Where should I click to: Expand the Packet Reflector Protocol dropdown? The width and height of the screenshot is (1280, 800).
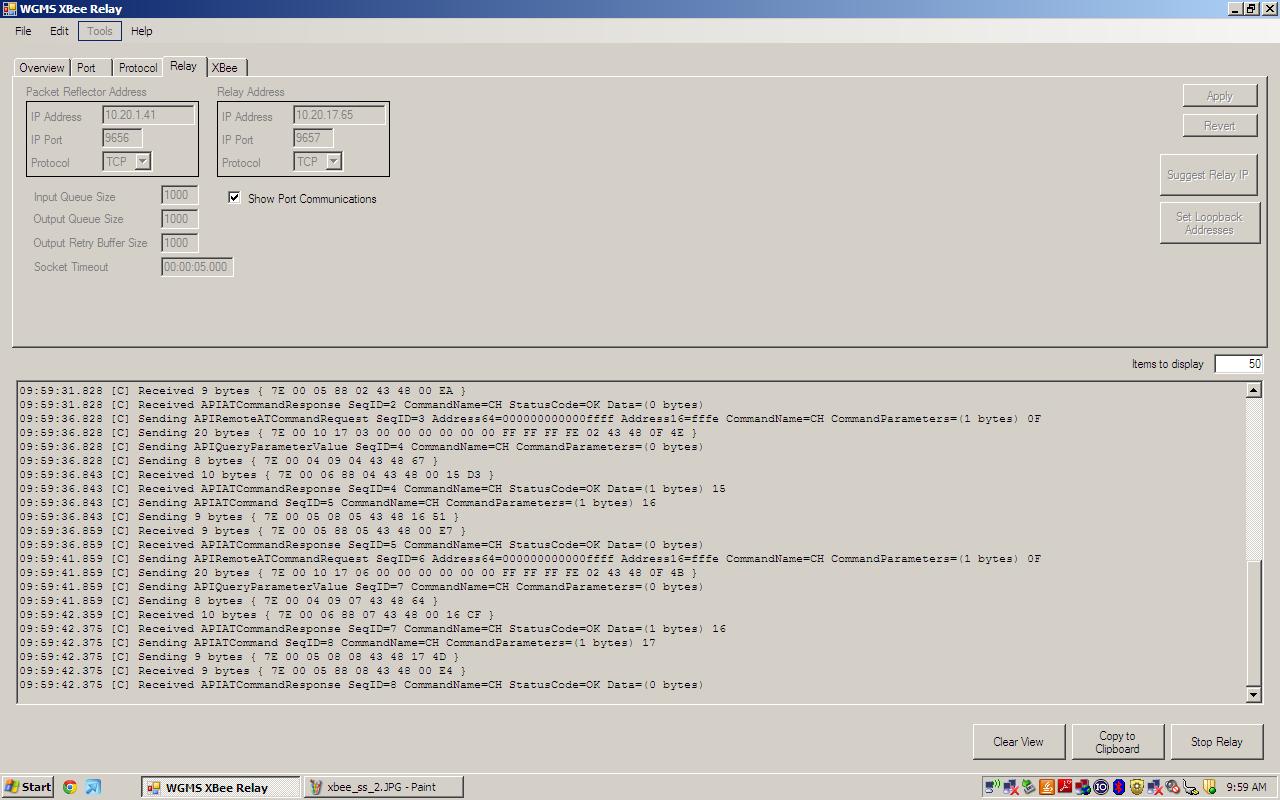143,161
